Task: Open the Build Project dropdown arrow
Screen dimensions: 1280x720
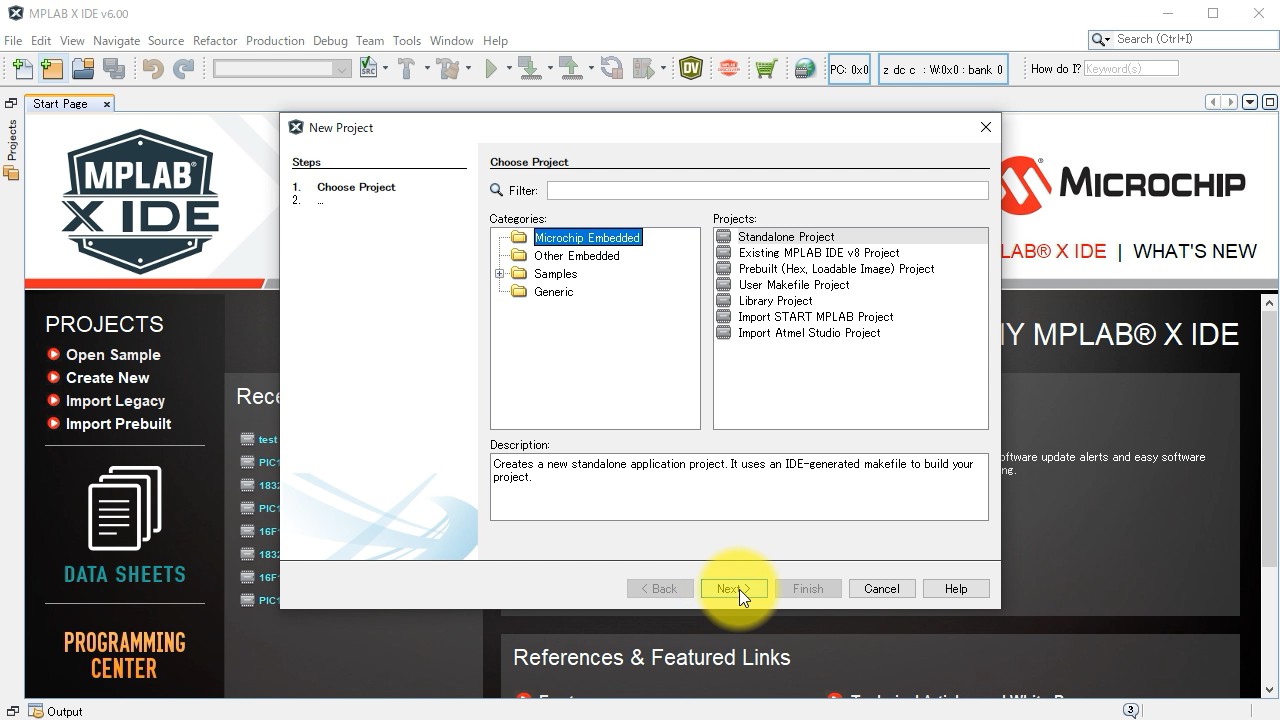Action: click(x=427, y=68)
